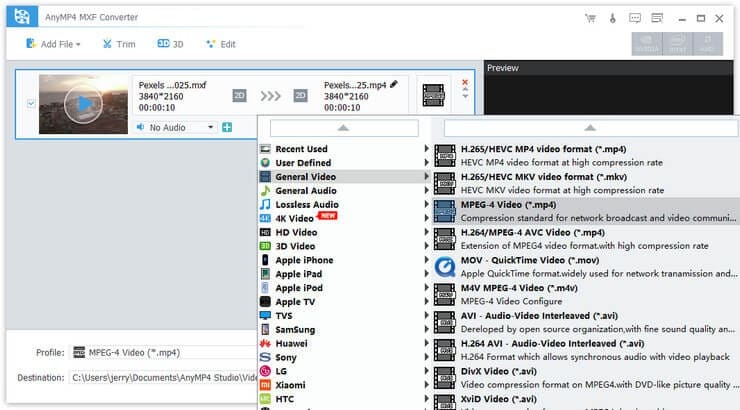Screen dimensions: 740x410
Task: Expand Recent Used submenu arrow
Action: point(426,149)
